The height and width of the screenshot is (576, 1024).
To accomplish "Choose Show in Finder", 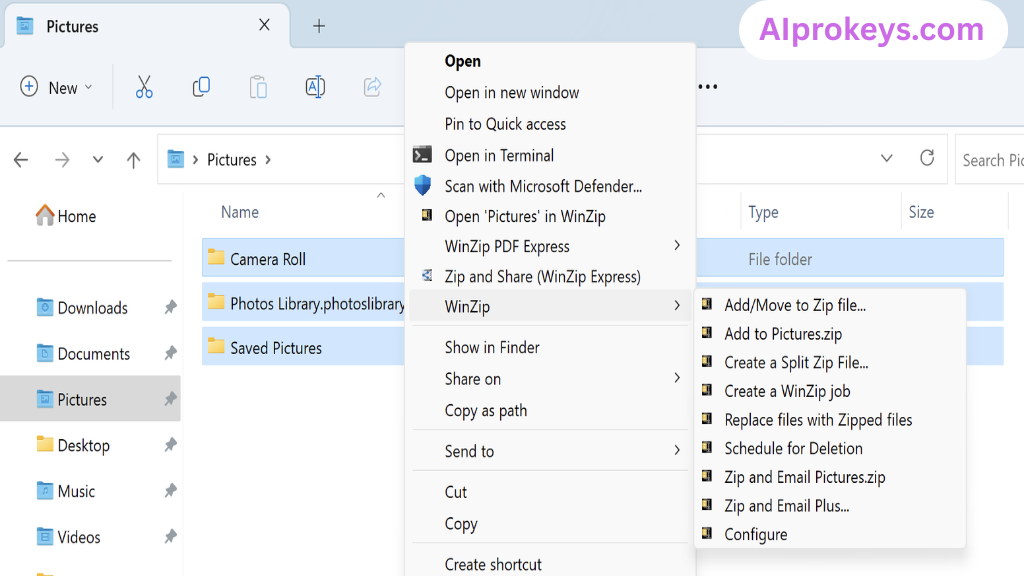I will pos(492,347).
